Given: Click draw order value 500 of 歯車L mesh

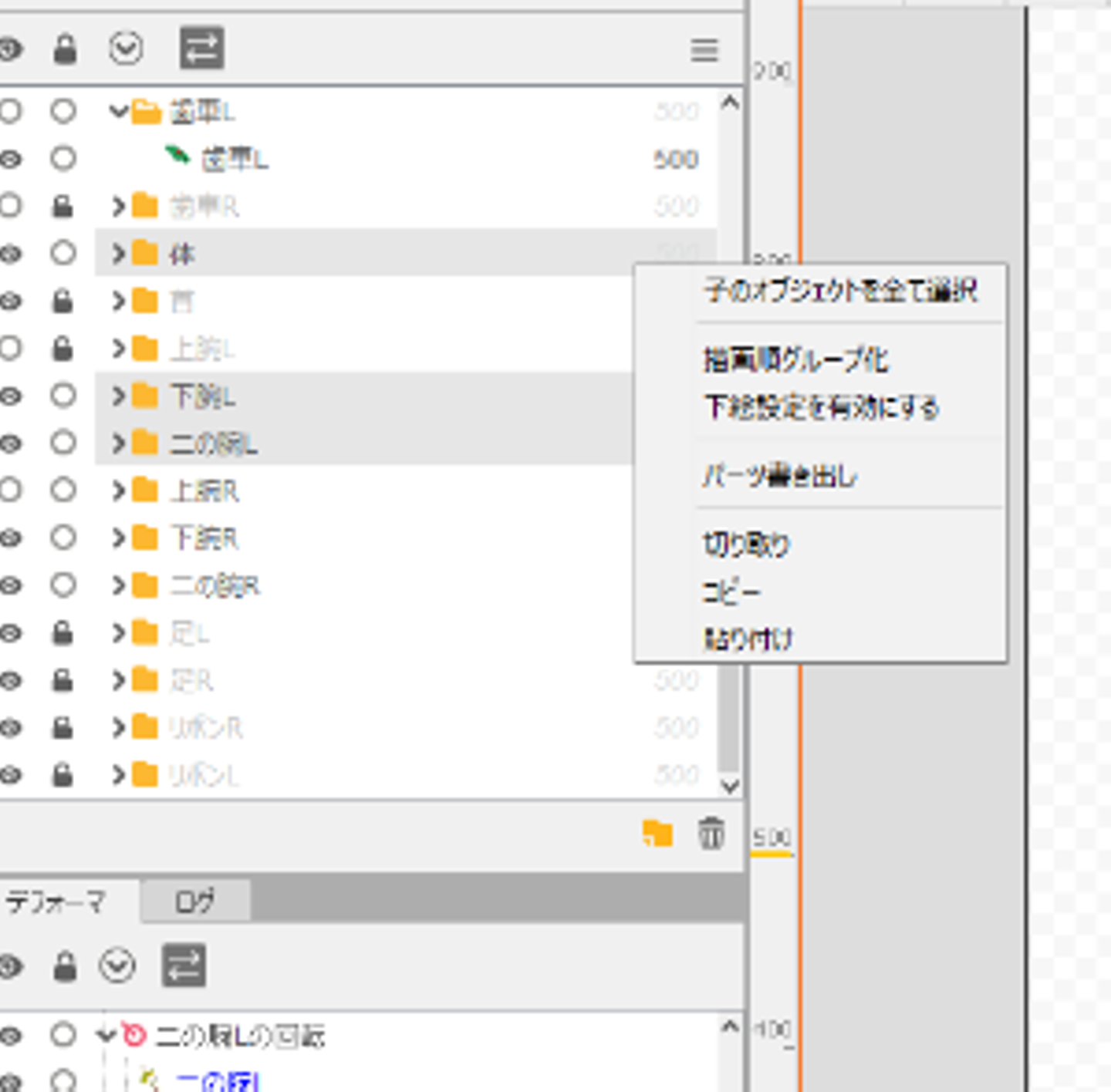Looking at the screenshot, I should (x=676, y=160).
